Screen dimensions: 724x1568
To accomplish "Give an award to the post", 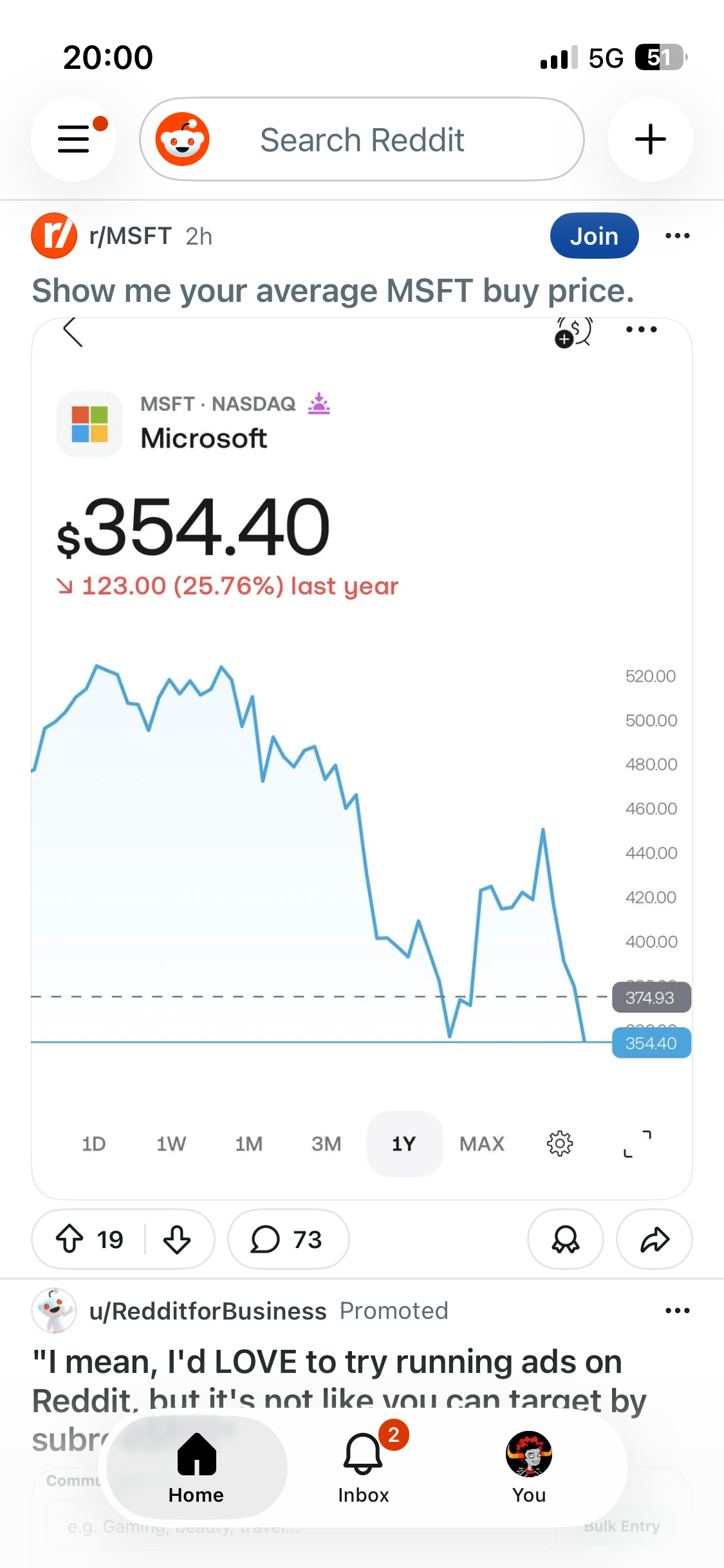I will pos(566,1239).
